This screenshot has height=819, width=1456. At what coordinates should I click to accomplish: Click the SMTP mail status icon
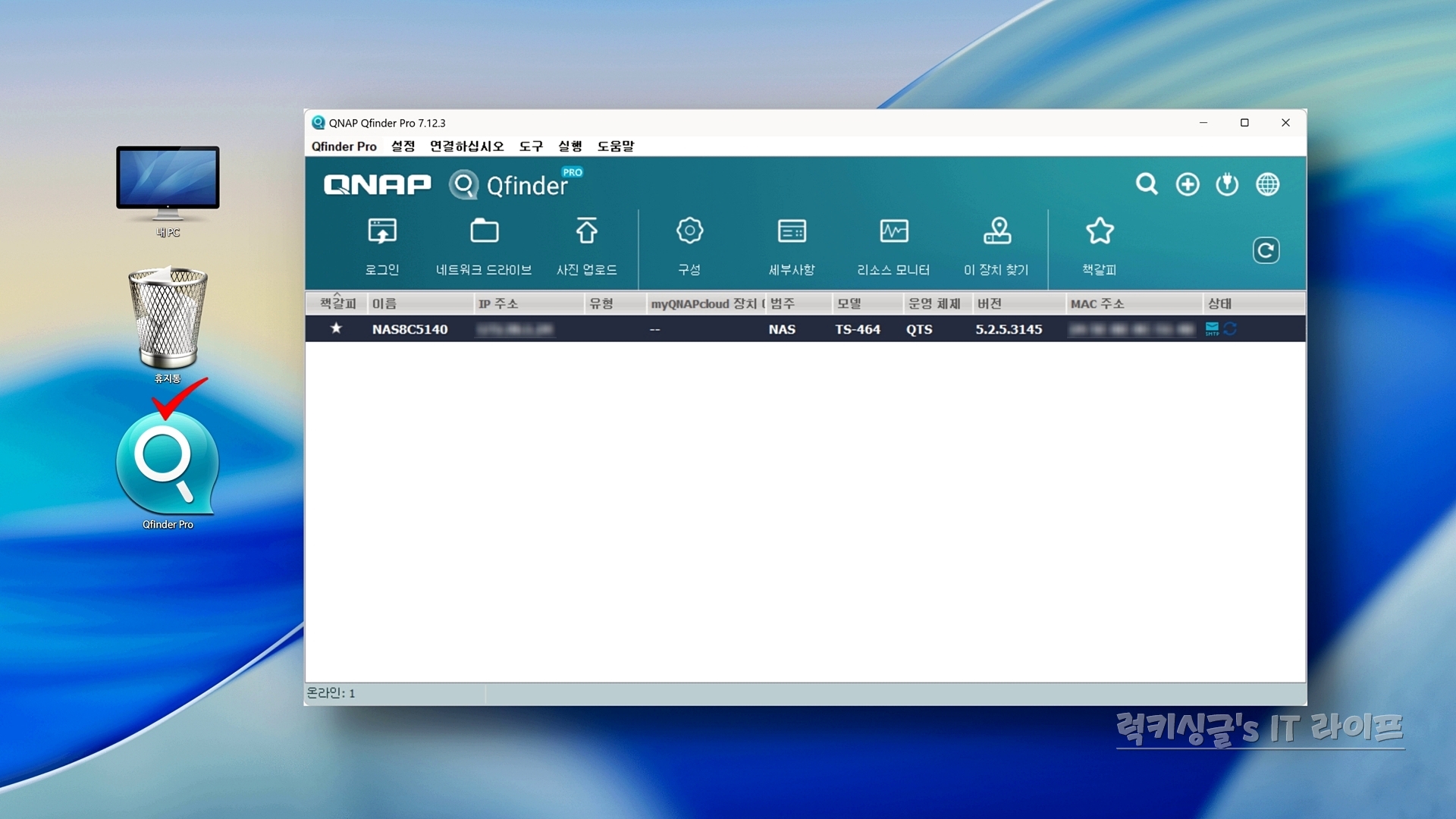pos(1212,328)
